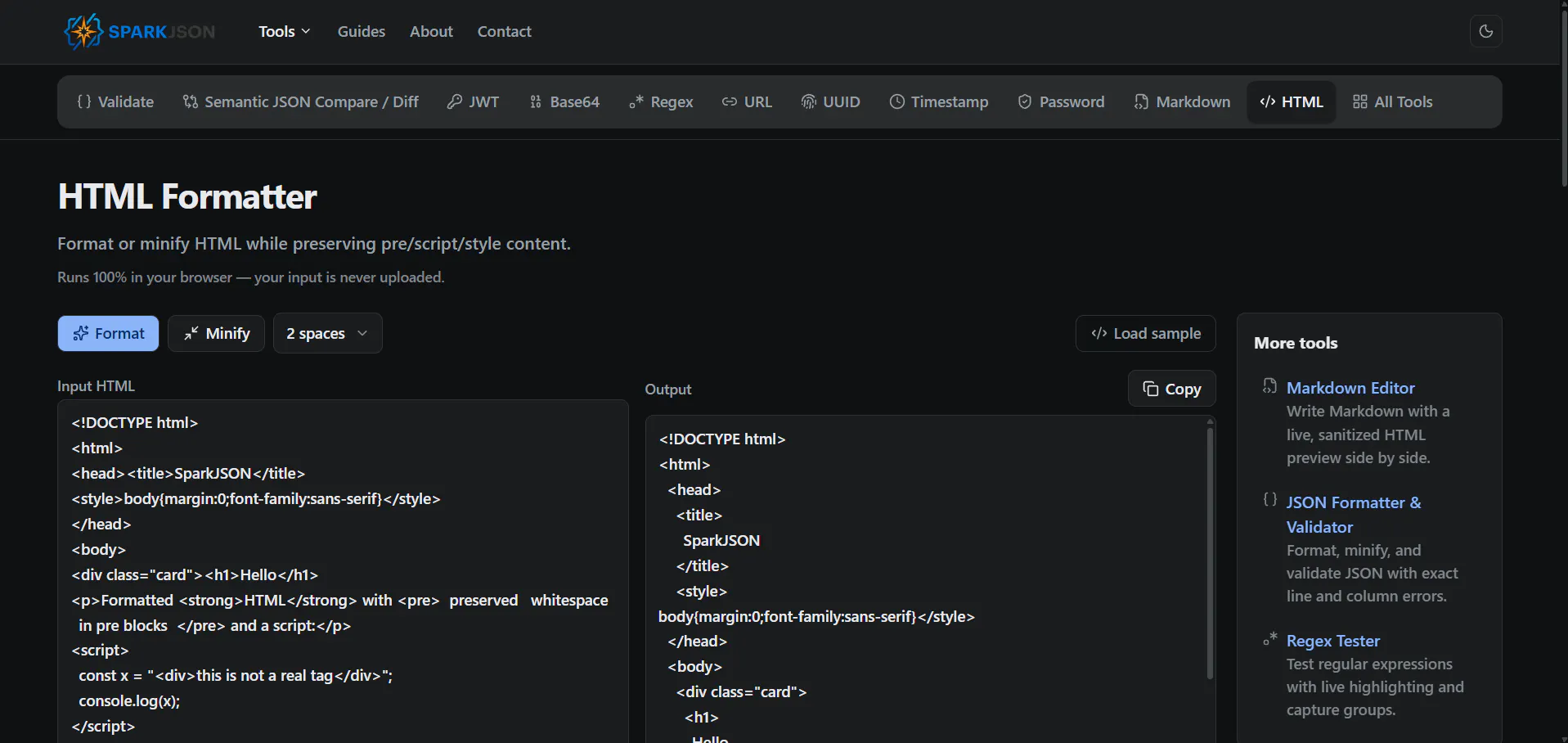
Task: Click the JSON braces icon in More tools
Action: 1269,499
